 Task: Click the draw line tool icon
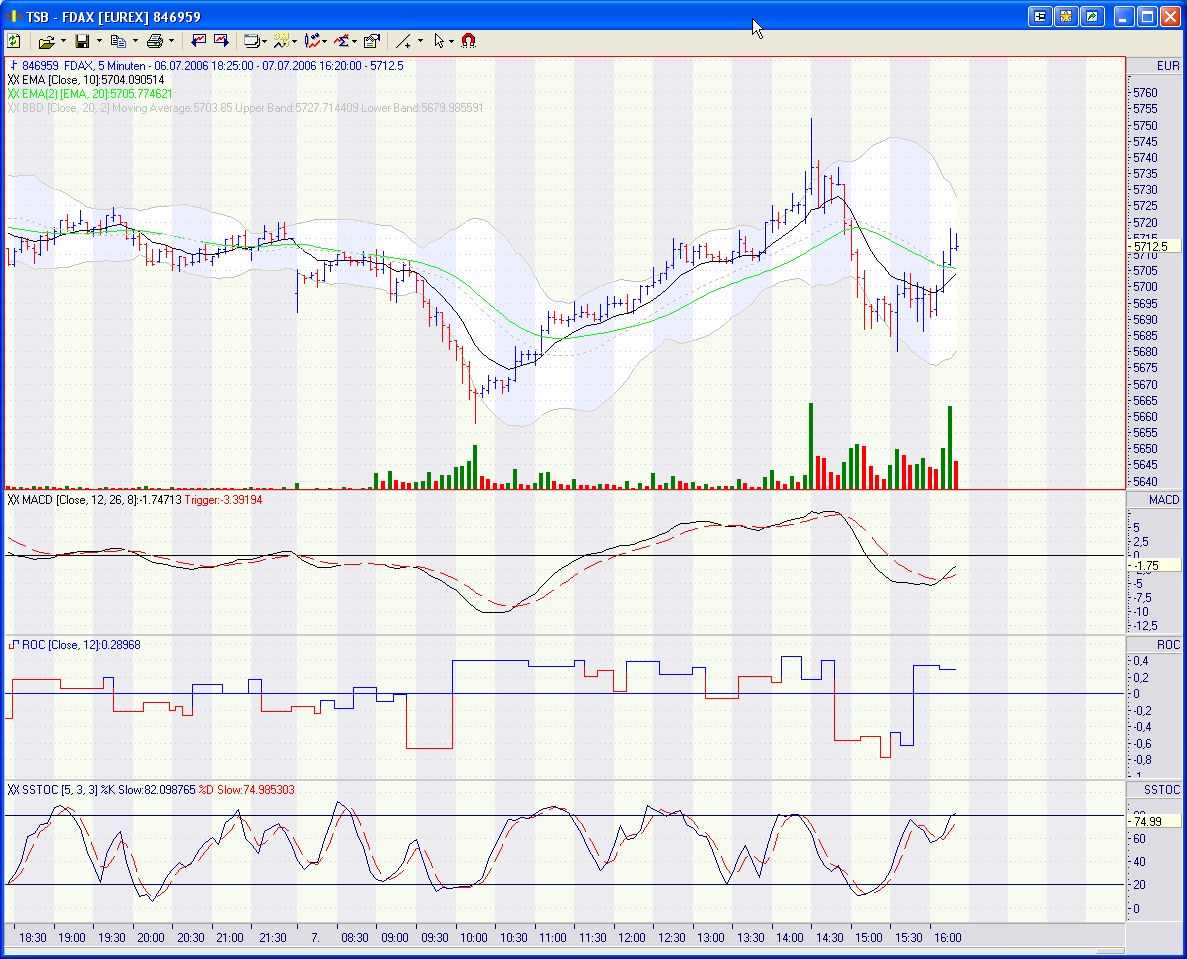coord(403,41)
